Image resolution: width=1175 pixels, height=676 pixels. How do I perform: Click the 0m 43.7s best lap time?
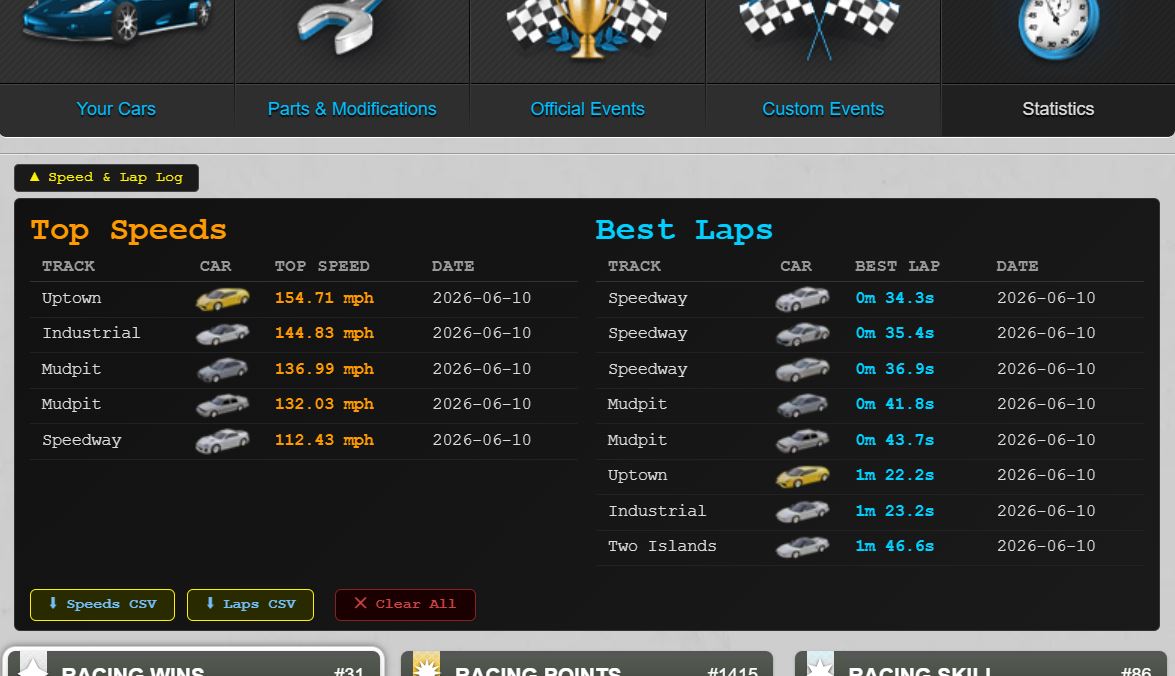(895, 441)
